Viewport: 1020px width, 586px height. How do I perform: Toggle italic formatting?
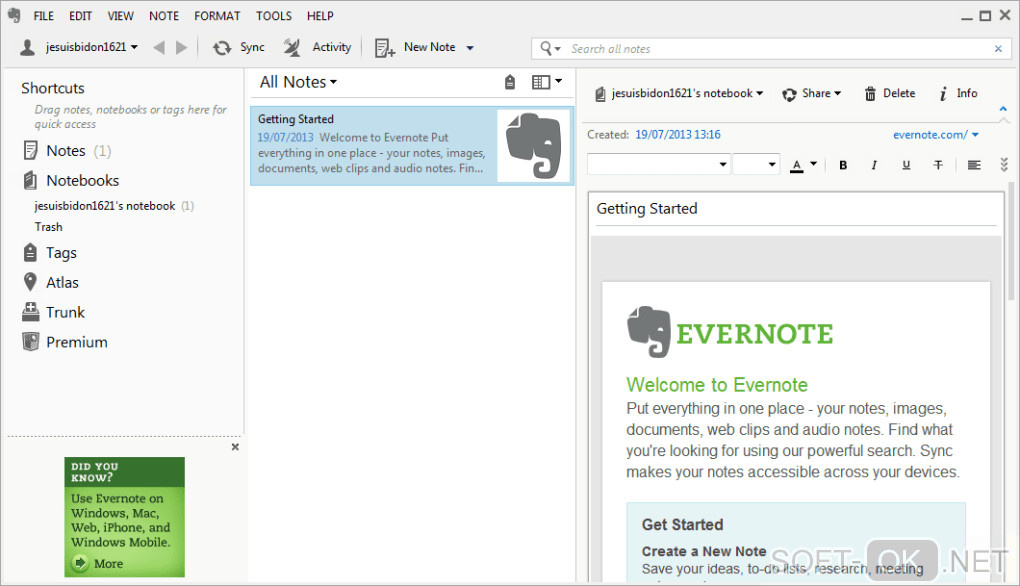[x=874, y=165]
